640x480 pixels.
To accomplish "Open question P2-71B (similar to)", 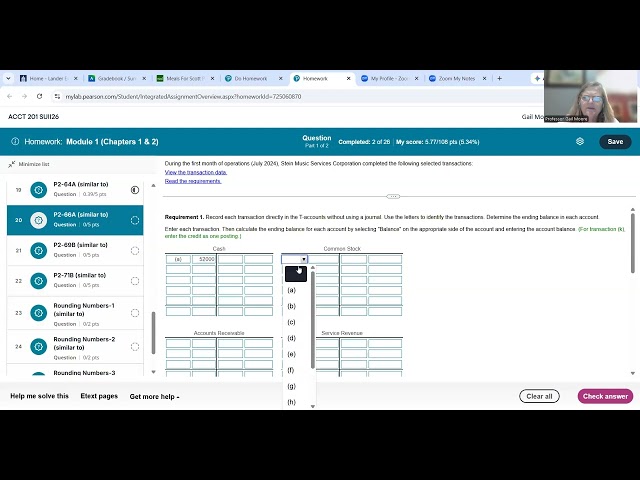I will click(x=75, y=281).
